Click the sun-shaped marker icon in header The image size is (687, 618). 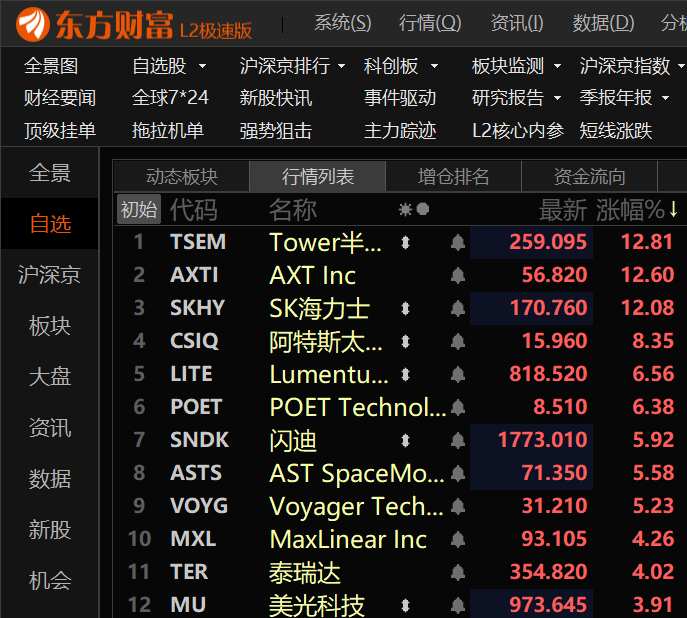(405, 209)
